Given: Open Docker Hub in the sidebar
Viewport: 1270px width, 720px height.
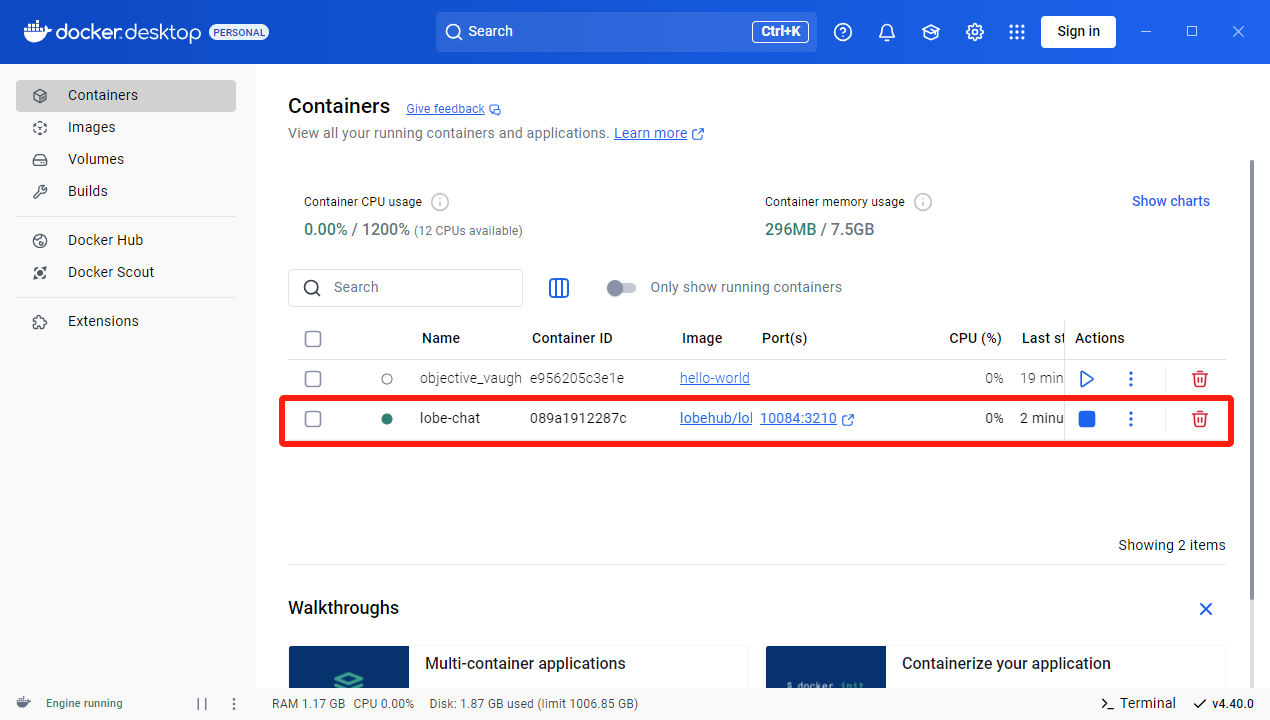Looking at the screenshot, I should click(x=126, y=241).
